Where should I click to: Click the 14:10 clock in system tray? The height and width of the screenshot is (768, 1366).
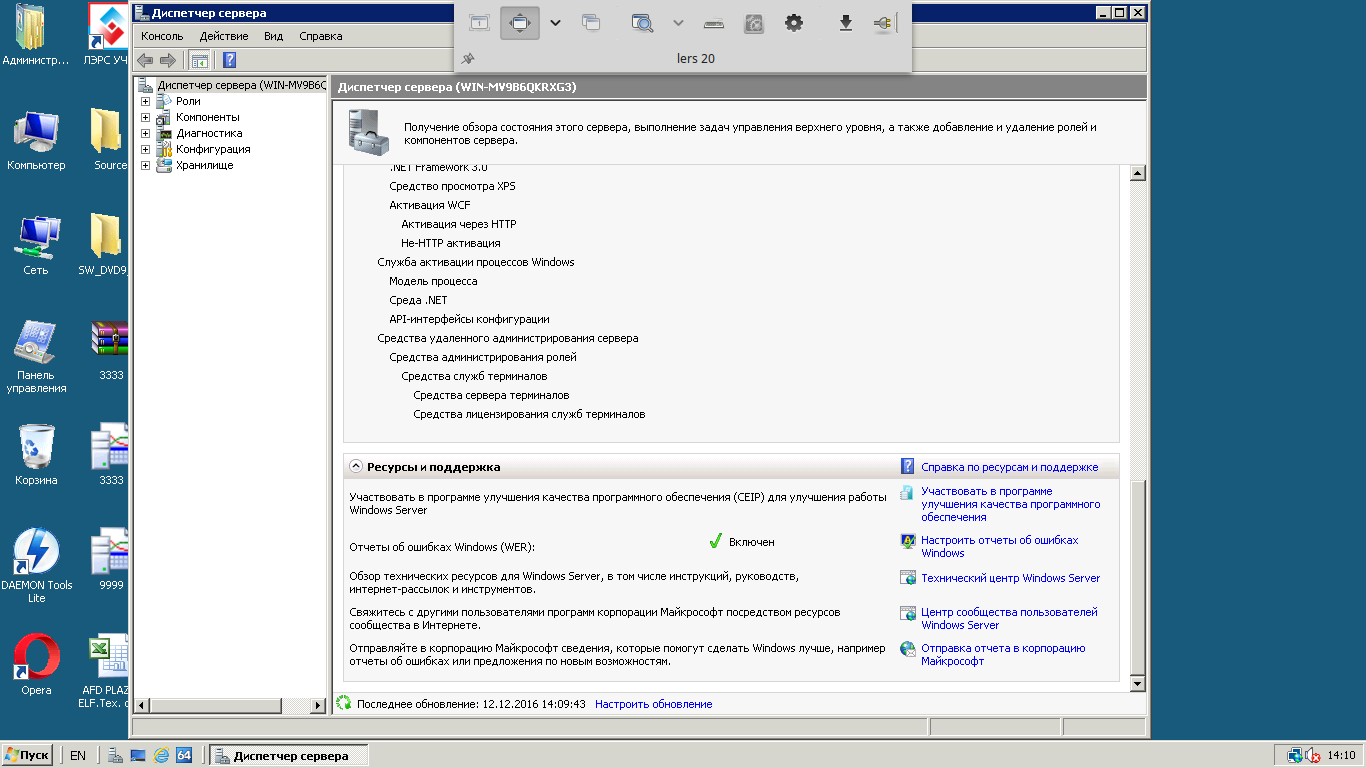[1341, 756]
